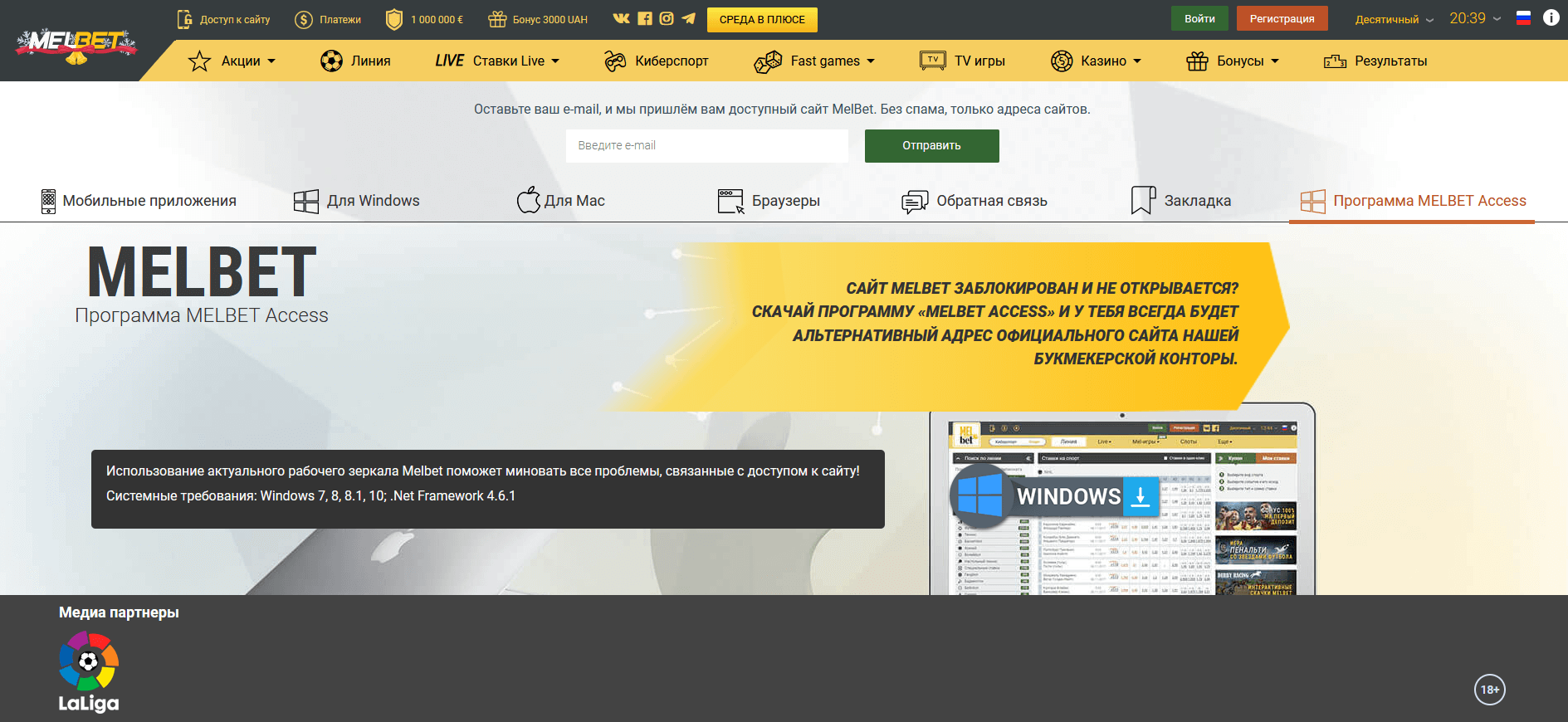The width and height of the screenshot is (1568, 722).
Task: Click the 18+ age badge
Action: click(x=1490, y=690)
